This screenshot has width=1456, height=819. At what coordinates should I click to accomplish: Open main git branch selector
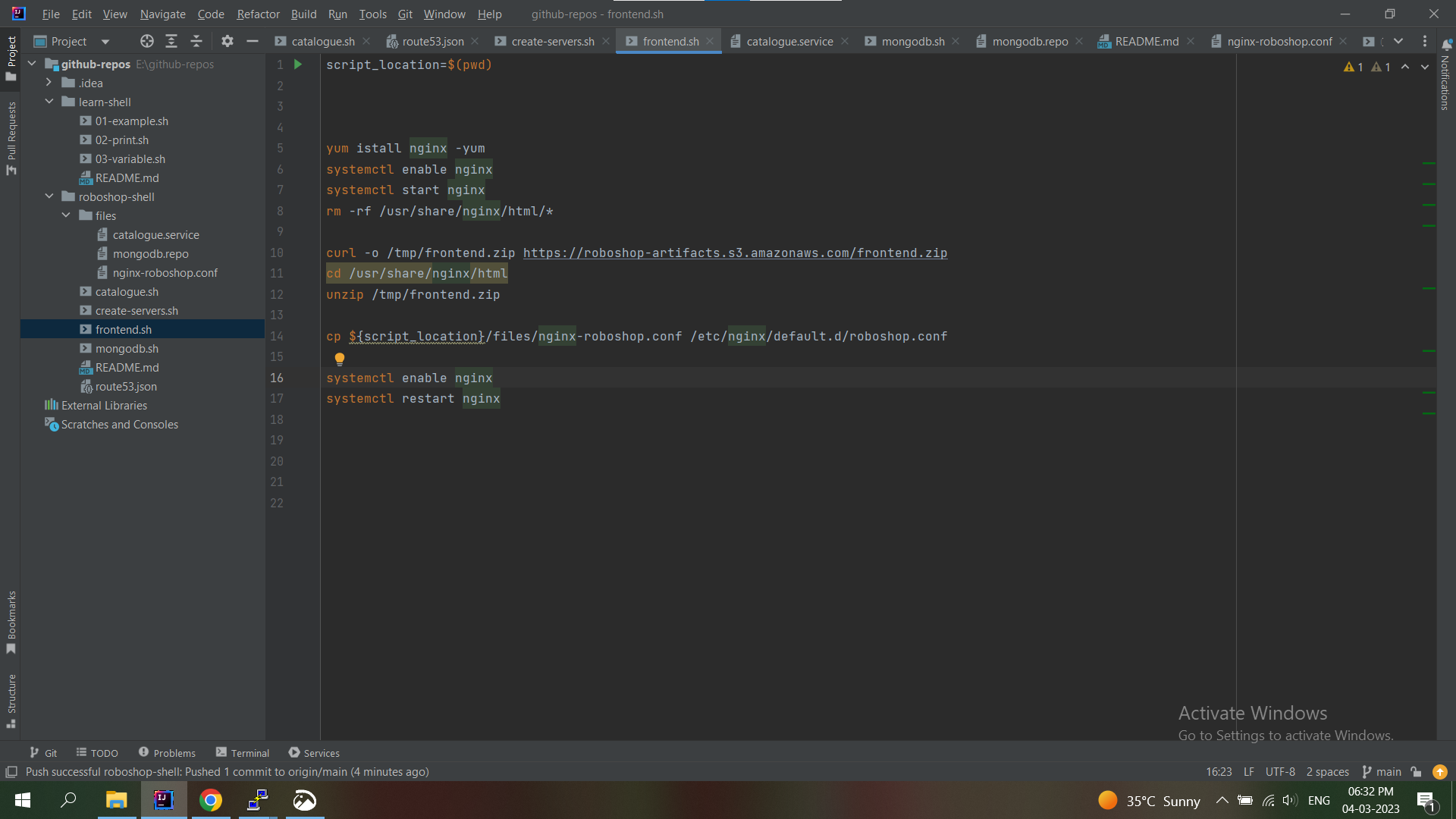tap(1382, 772)
